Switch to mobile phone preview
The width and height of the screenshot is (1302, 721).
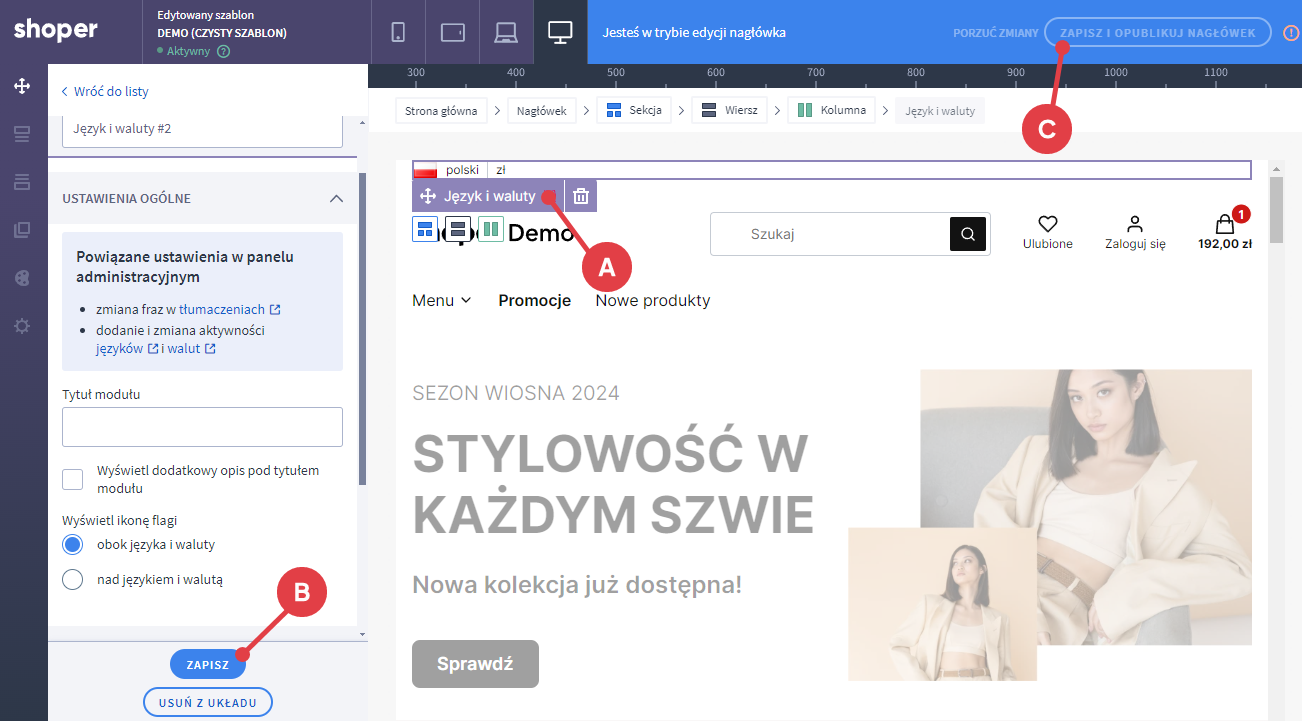[x=398, y=32]
